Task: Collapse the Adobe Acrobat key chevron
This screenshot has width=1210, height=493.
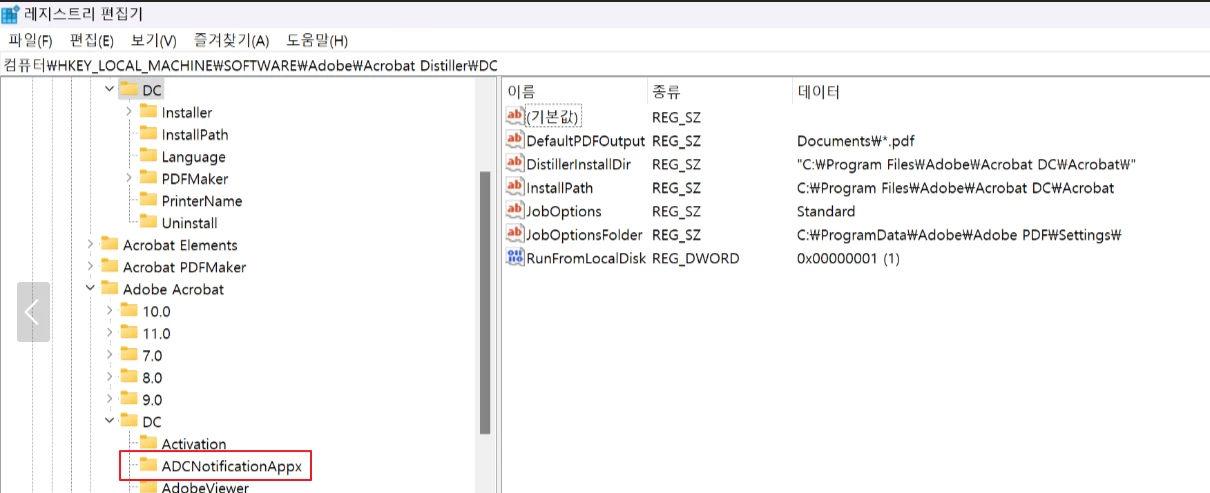Action: tap(90, 288)
